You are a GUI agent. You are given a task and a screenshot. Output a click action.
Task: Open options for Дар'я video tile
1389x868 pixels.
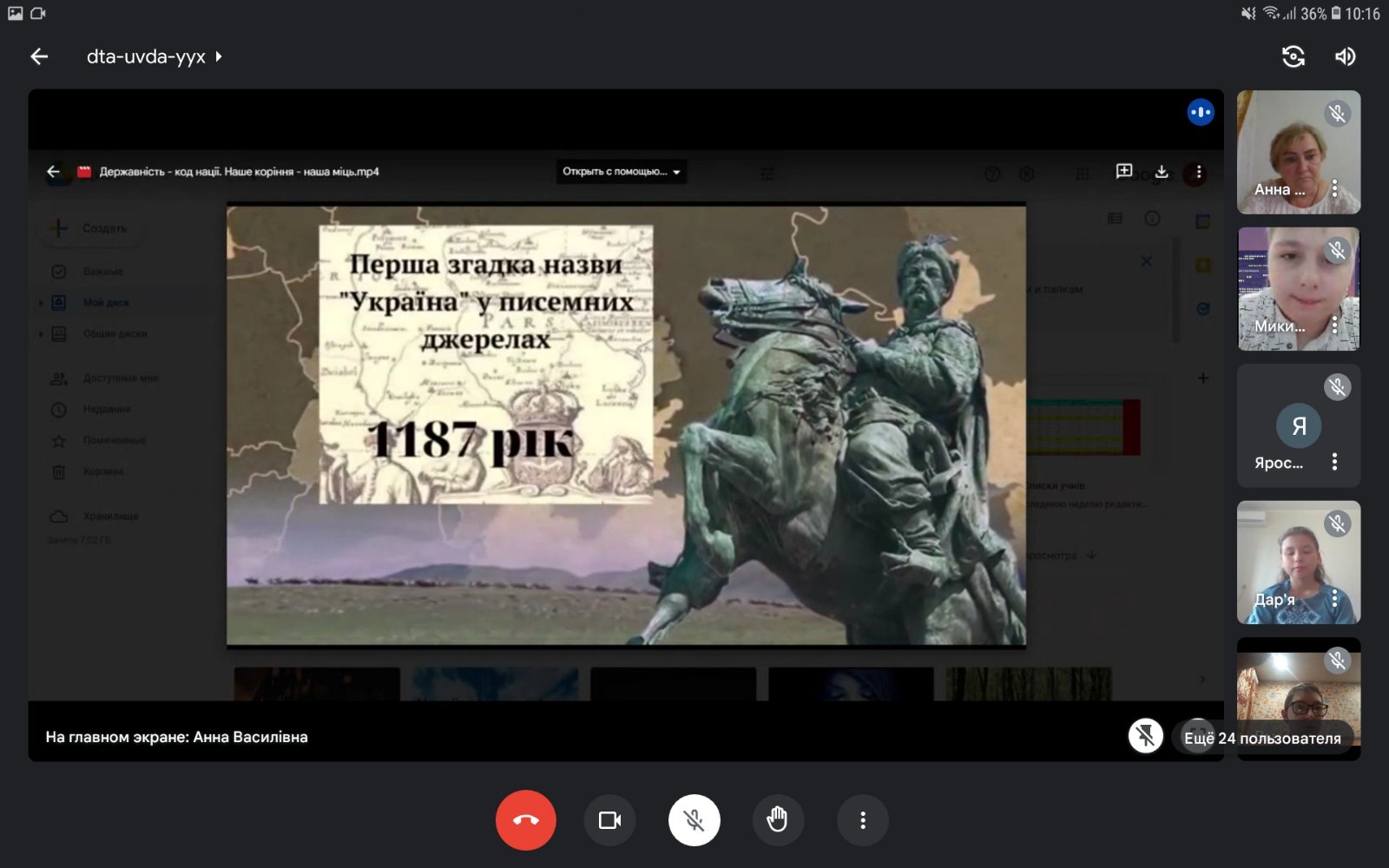[x=1334, y=599]
